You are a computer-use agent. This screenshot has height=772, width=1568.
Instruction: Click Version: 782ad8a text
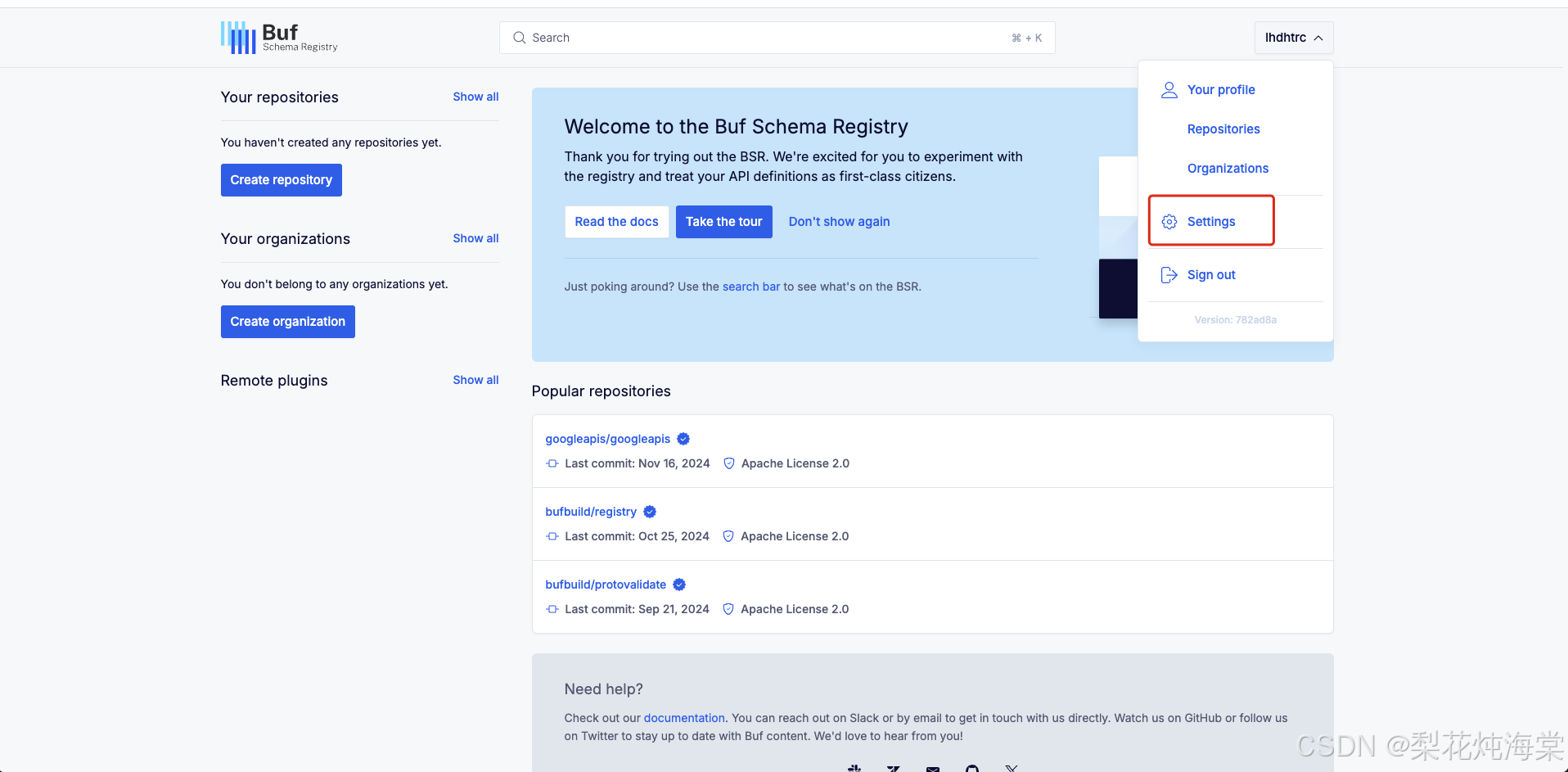point(1236,320)
